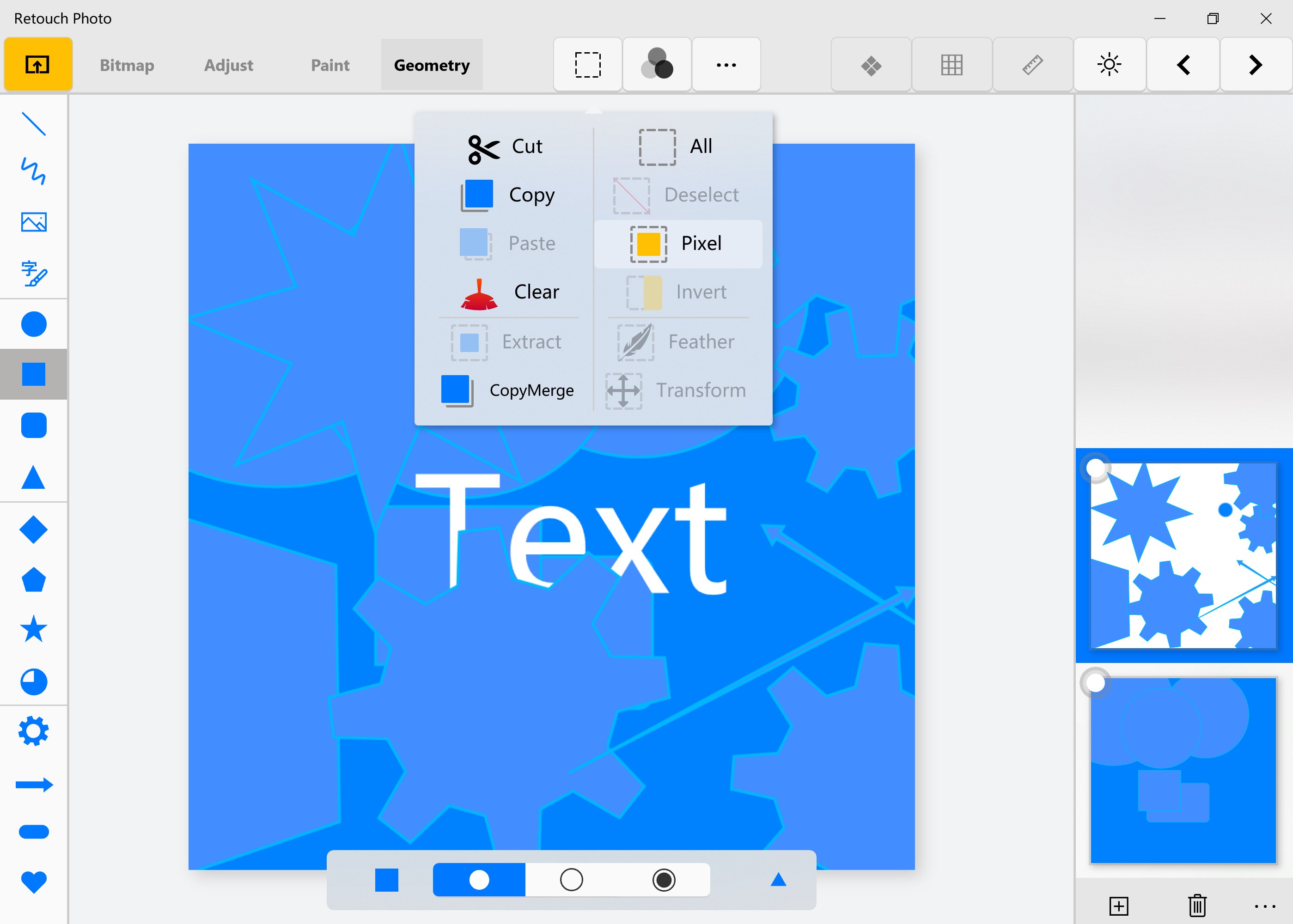Choose the hollow circle outline mode
Screen dimensions: 1293x924
571,880
